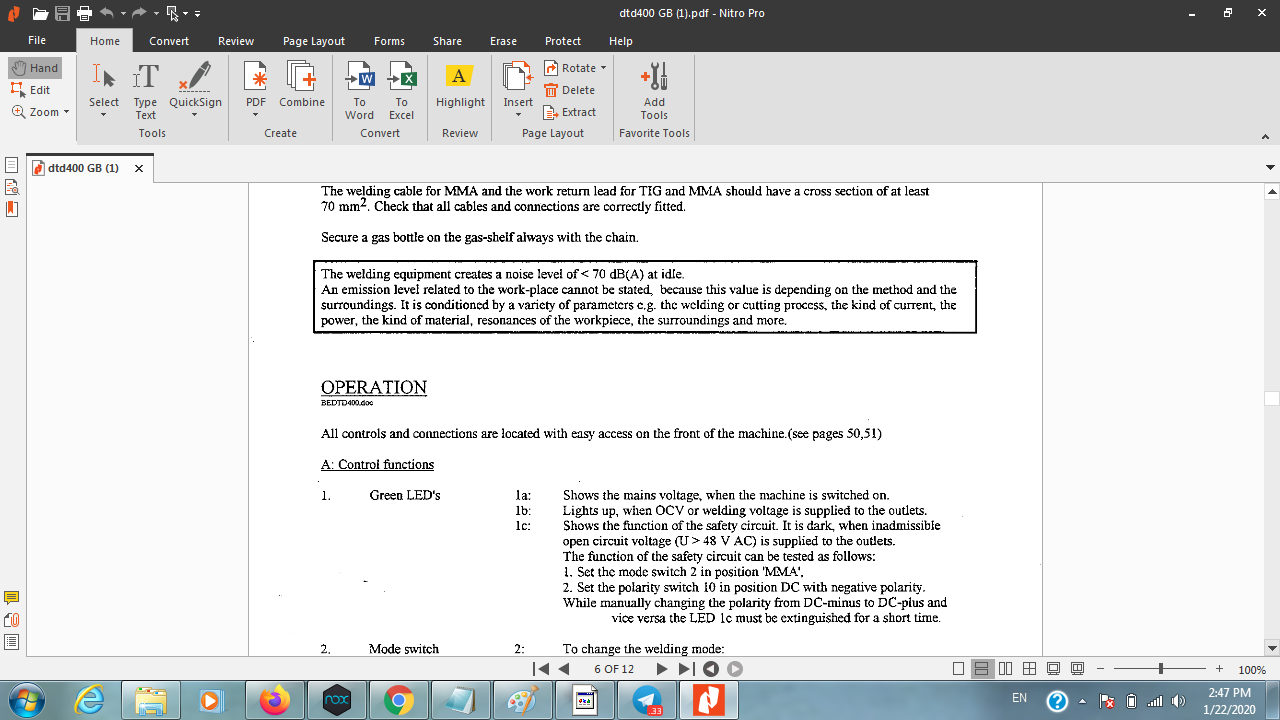Open the Rotate dropdown arrow
1280x720 pixels.
point(603,68)
